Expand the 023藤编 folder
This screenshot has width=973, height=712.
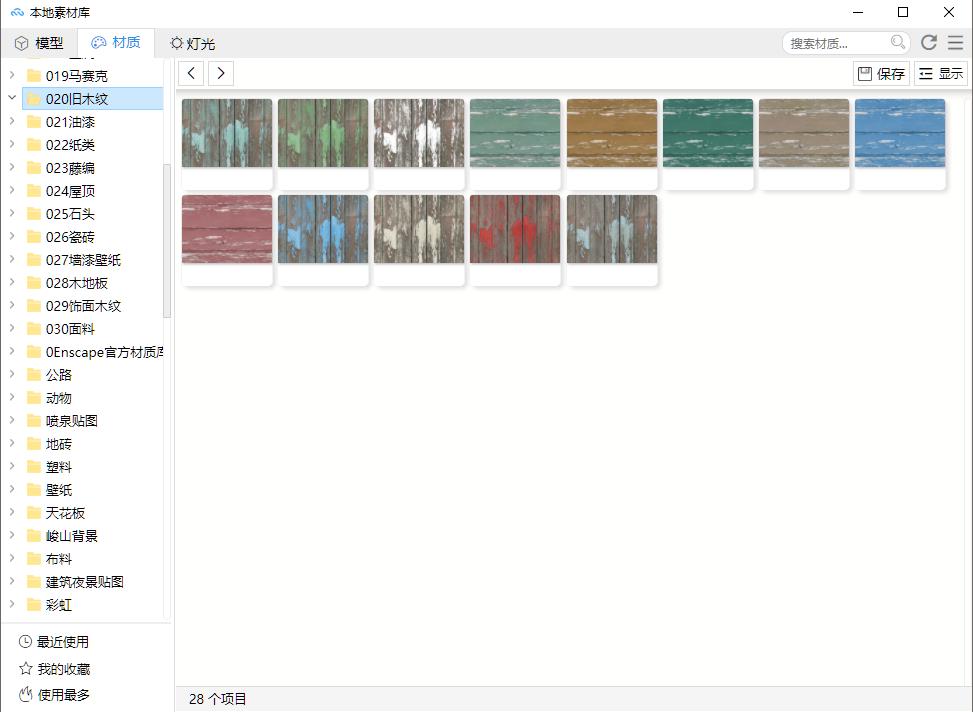click(10, 167)
